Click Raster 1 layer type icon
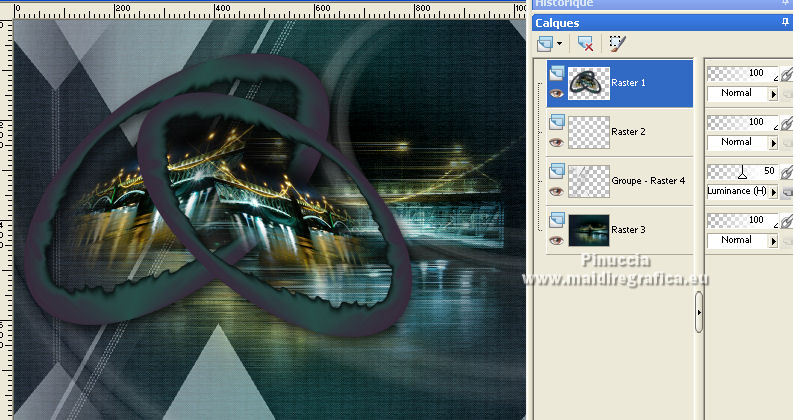The image size is (793, 420). click(556, 73)
